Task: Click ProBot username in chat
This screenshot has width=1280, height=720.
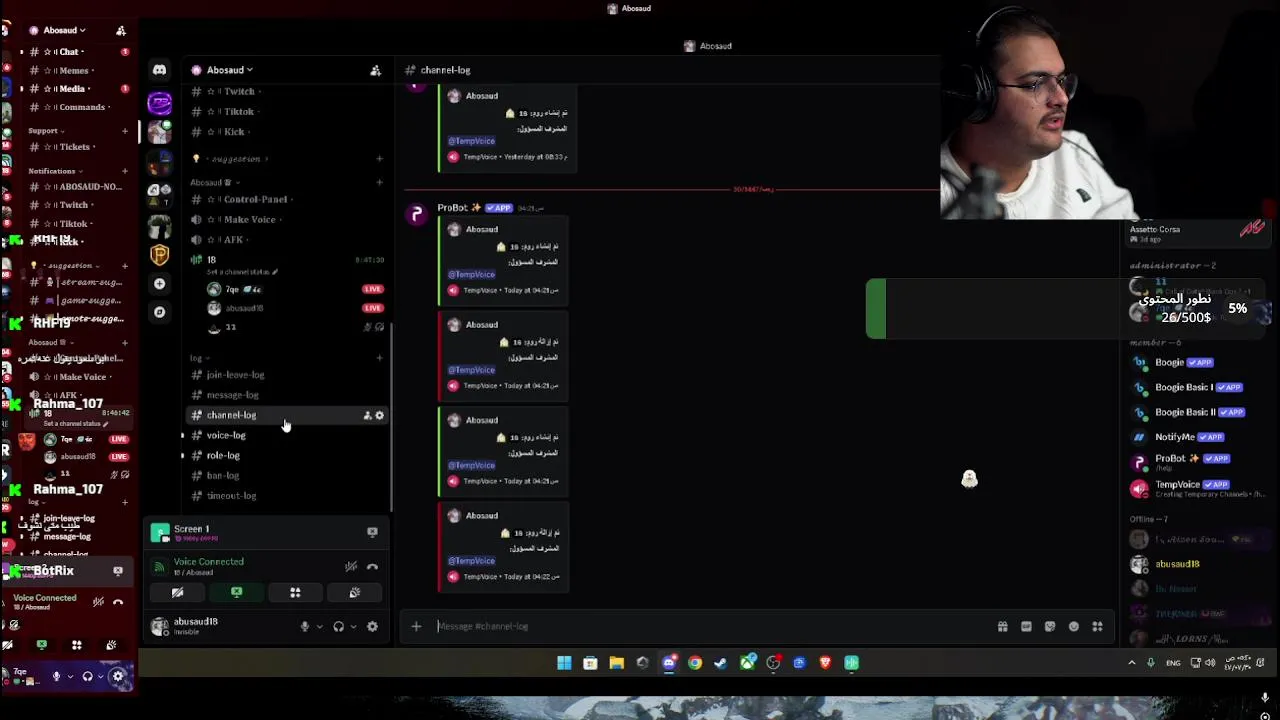Action: click(x=452, y=207)
